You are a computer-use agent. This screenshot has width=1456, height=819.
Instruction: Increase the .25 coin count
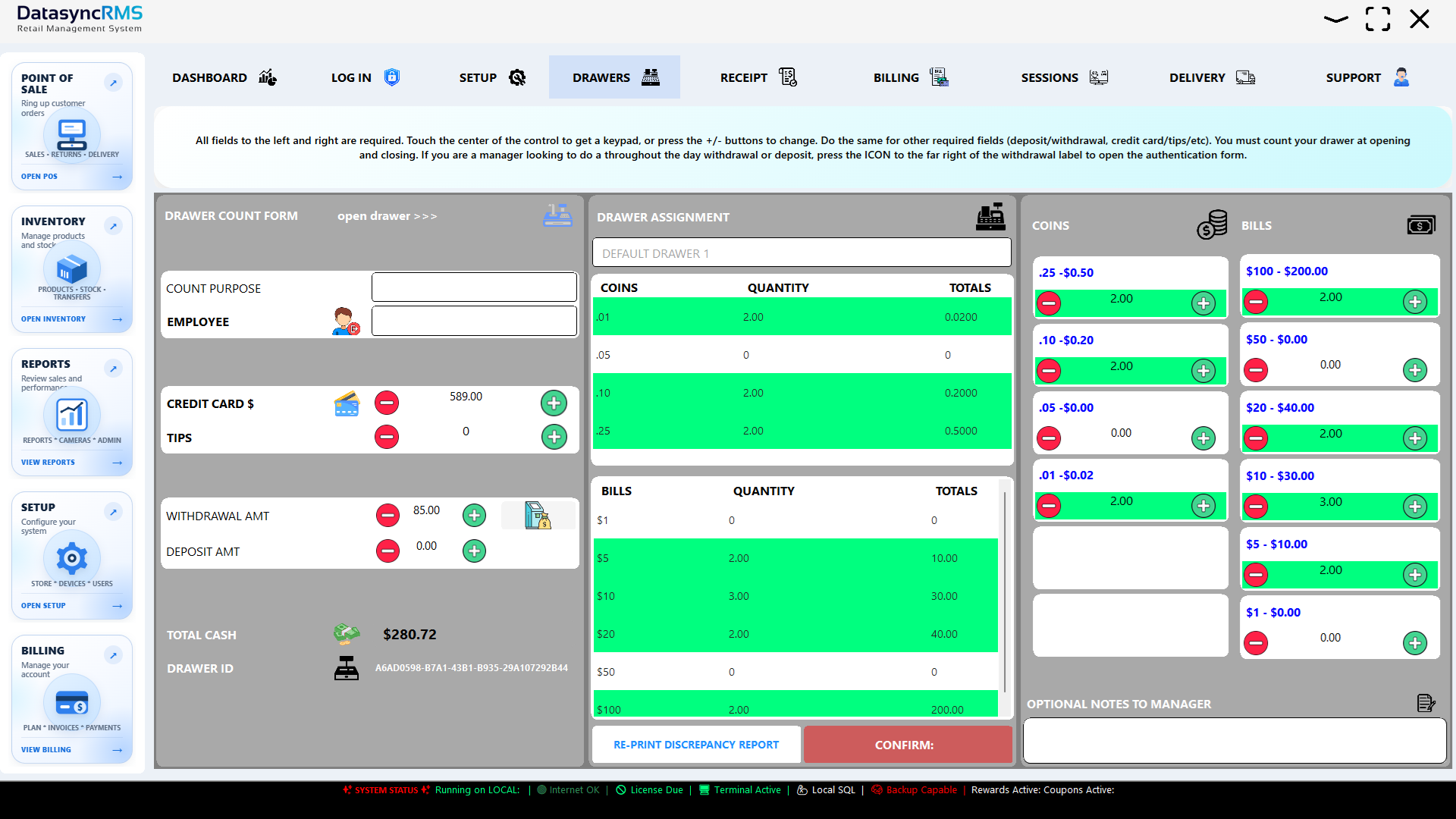click(1203, 303)
